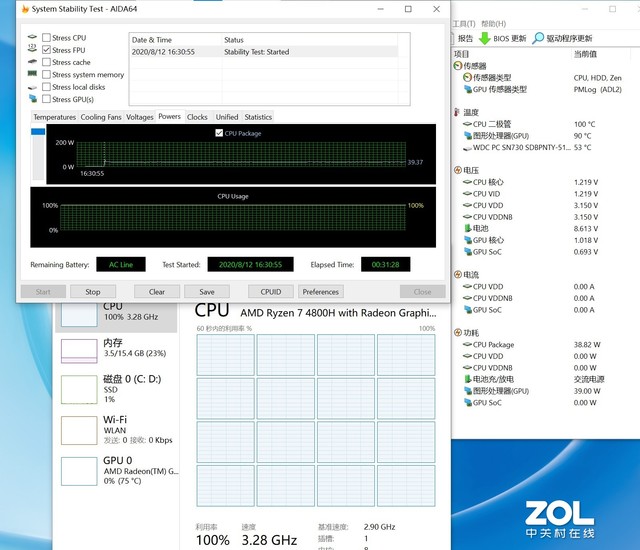
Task: Click the 电池 voltage battery icon
Action: (x=467, y=228)
